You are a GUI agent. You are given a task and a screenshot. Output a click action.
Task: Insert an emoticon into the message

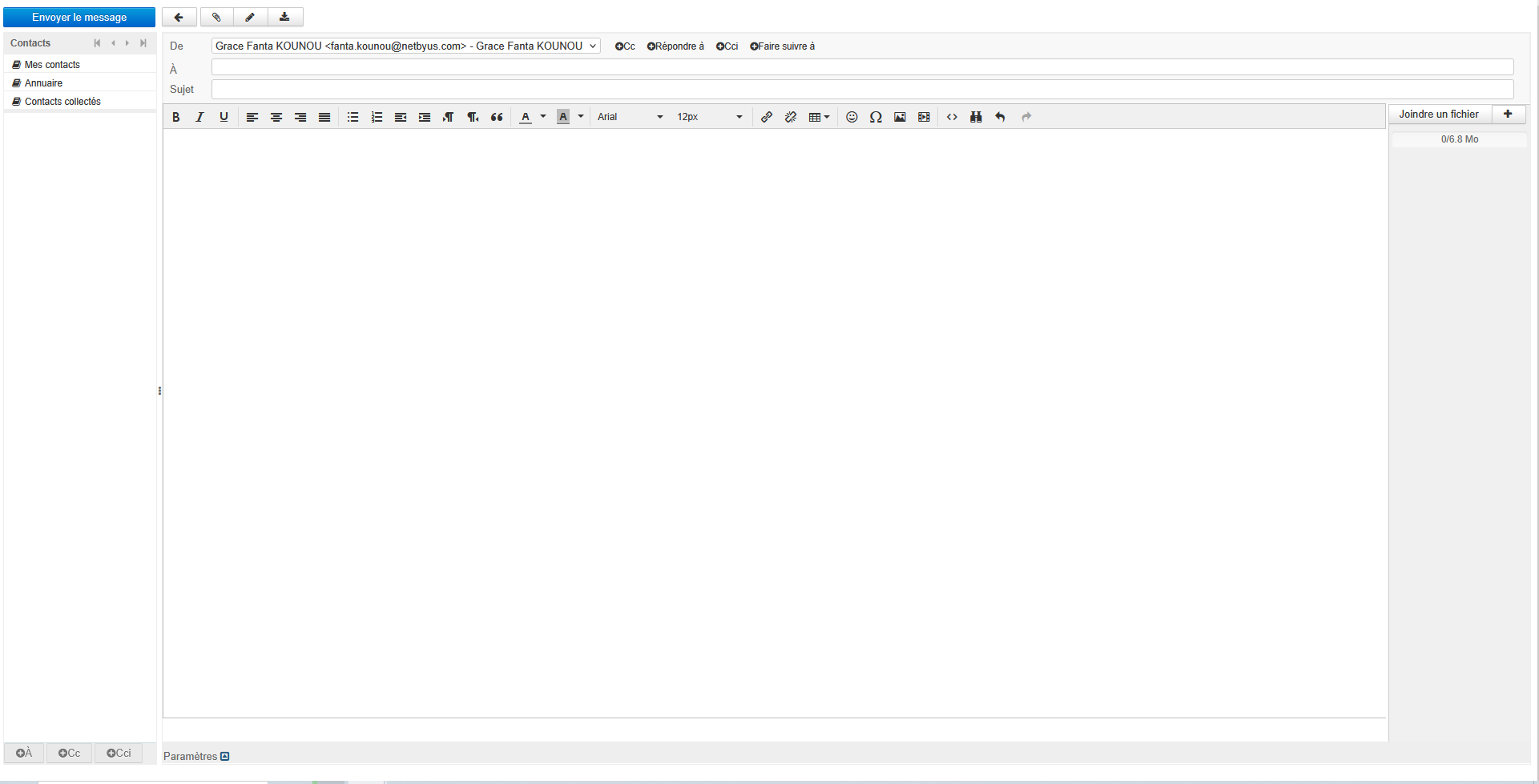pos(852,117)
